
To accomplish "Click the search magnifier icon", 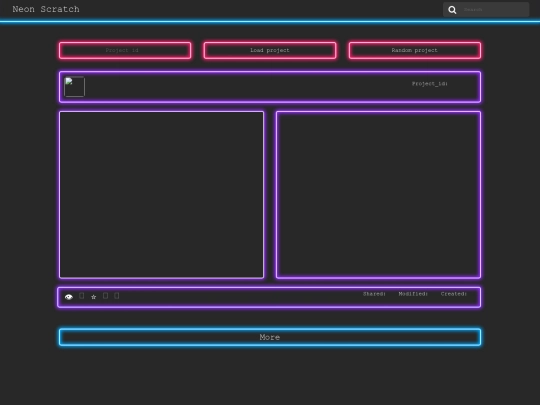I will click(x=452, y=10).
